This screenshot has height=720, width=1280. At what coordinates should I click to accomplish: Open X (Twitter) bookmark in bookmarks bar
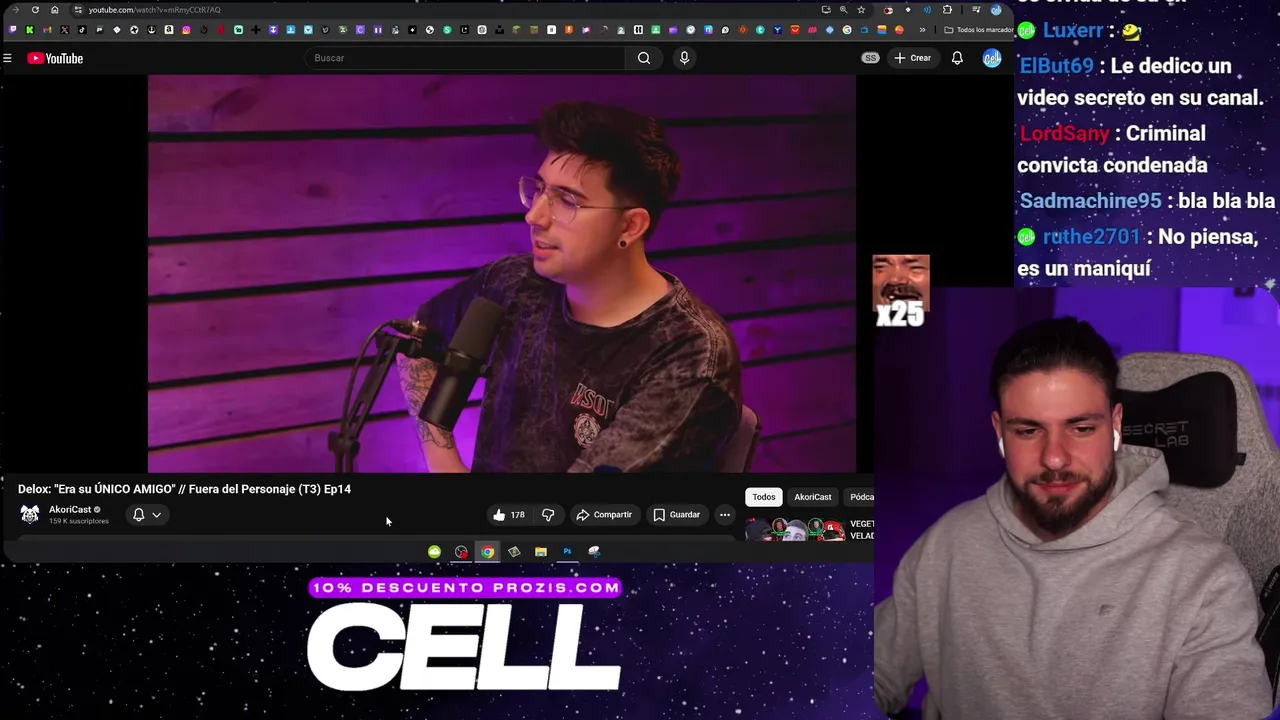[x=64, y=30]
